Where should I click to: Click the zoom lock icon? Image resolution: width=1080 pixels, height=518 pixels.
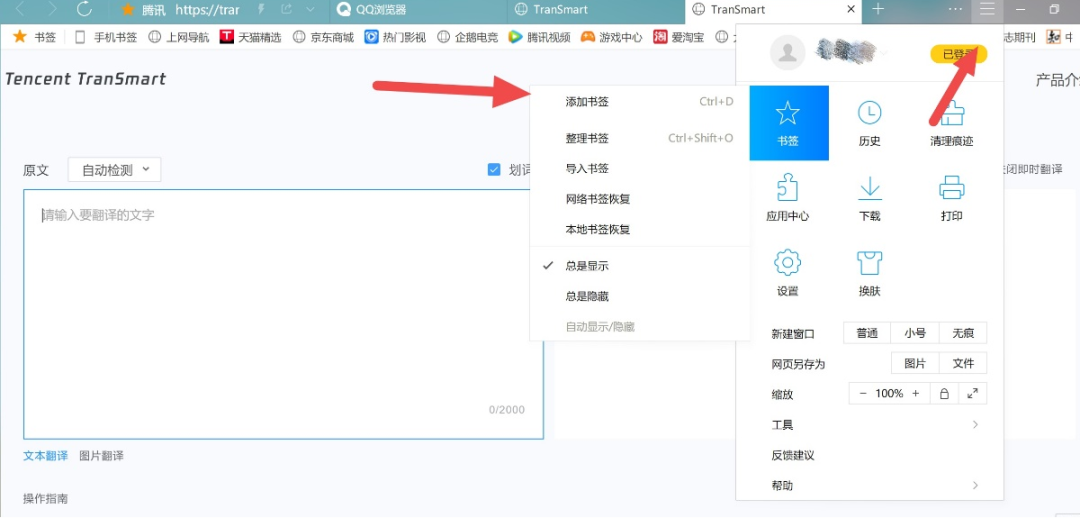(x=944, y=393)
